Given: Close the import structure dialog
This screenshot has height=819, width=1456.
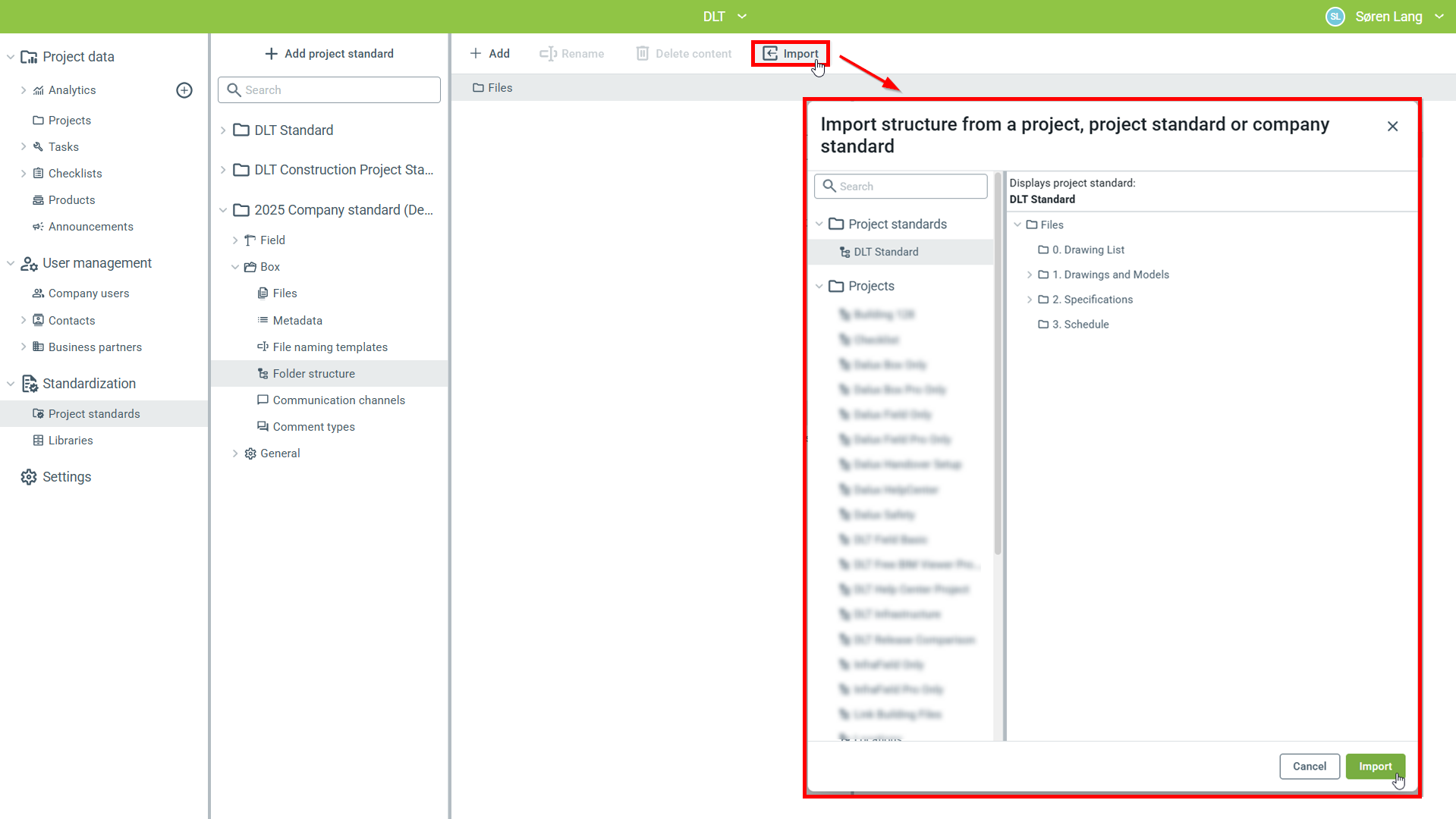Looking at the screenshot, I should point(1392,127).
